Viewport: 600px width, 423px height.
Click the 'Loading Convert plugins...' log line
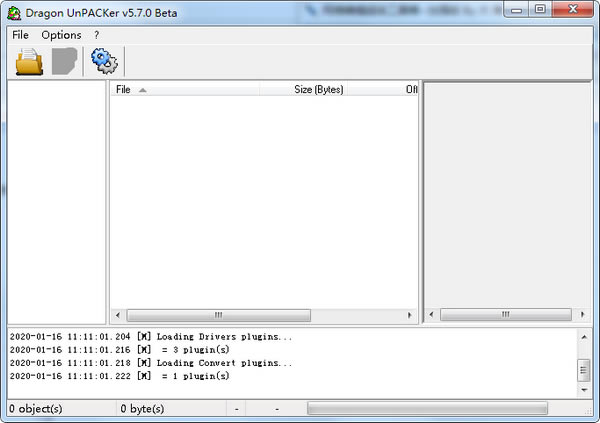151,363
